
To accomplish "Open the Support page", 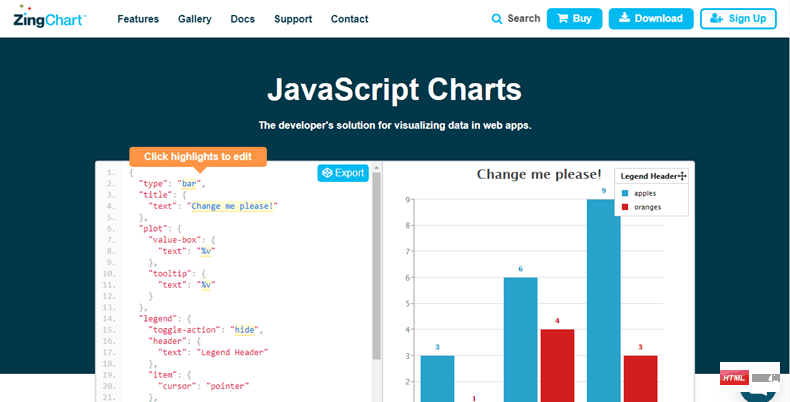I will click(x=293, y=19).
